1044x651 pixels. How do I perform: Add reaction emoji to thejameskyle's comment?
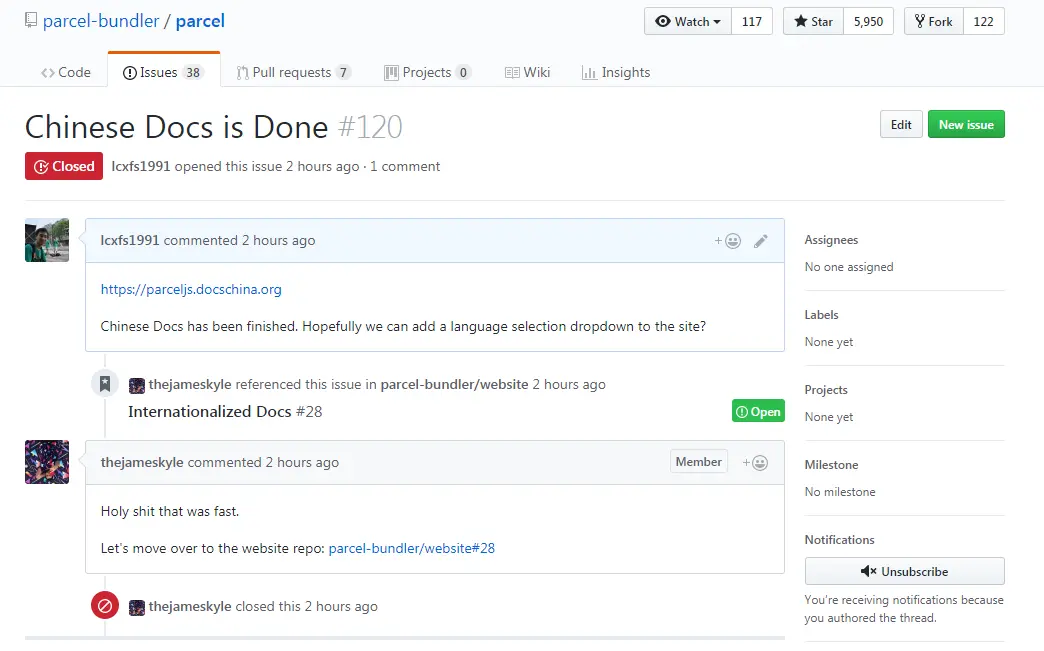(x=755, y=463)
